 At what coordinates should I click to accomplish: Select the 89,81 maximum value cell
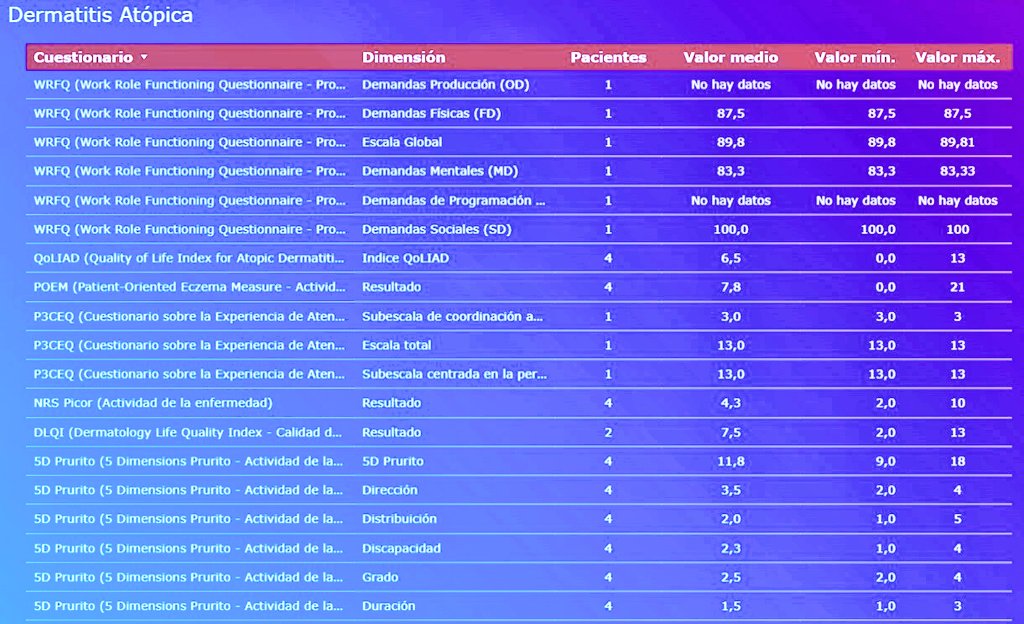(957, 142)
